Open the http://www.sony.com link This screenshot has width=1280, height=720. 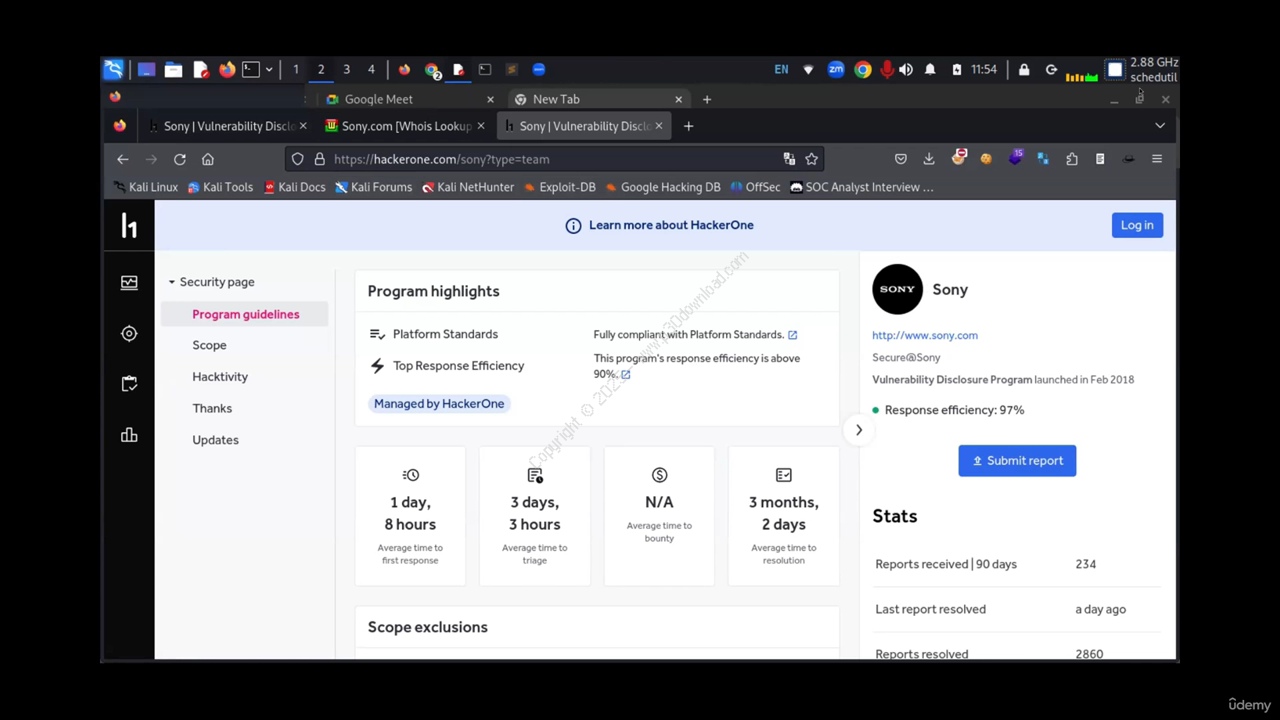tap(925, 335)
